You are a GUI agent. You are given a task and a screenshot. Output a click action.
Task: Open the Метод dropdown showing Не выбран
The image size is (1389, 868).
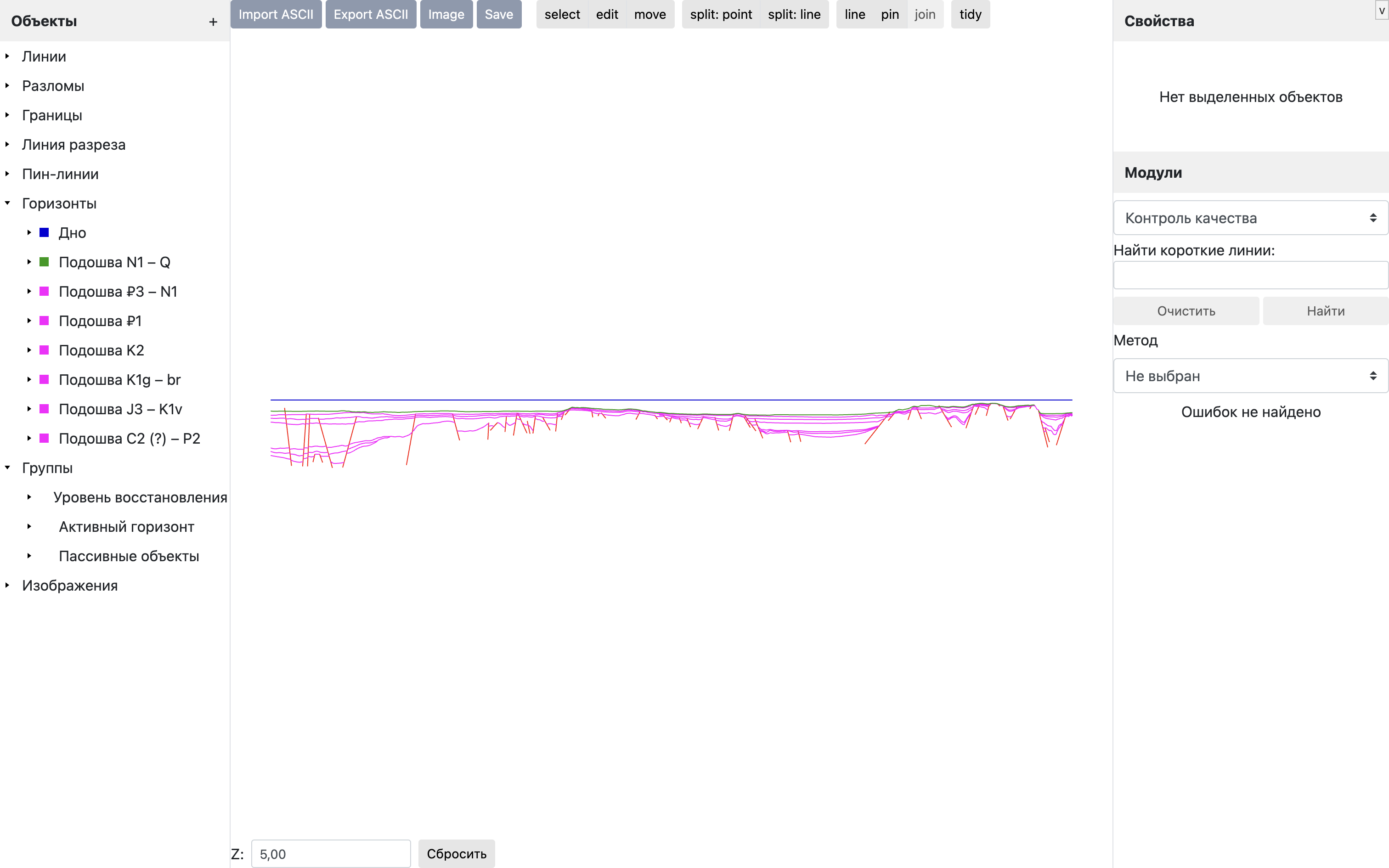coord(1251,376)
